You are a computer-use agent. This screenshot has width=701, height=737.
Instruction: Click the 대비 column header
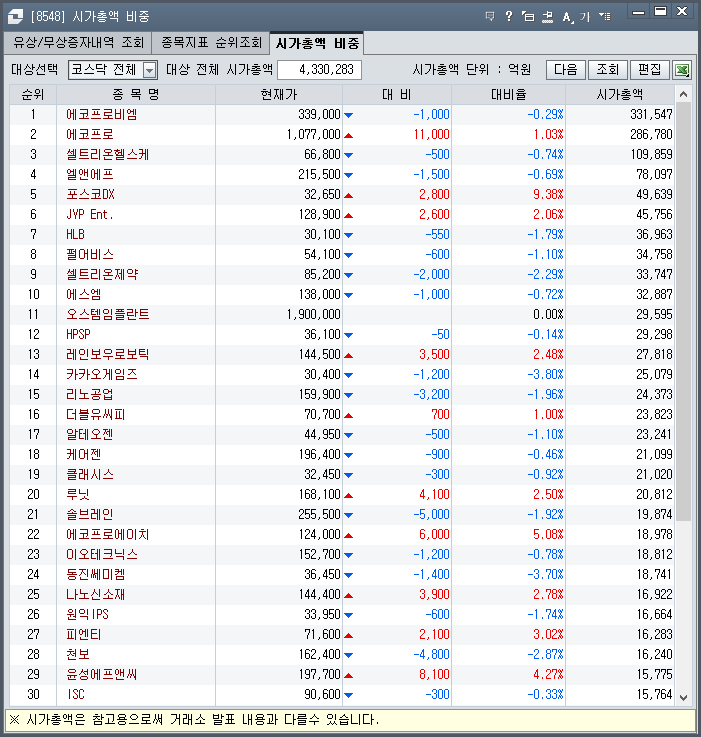point(397,94)
